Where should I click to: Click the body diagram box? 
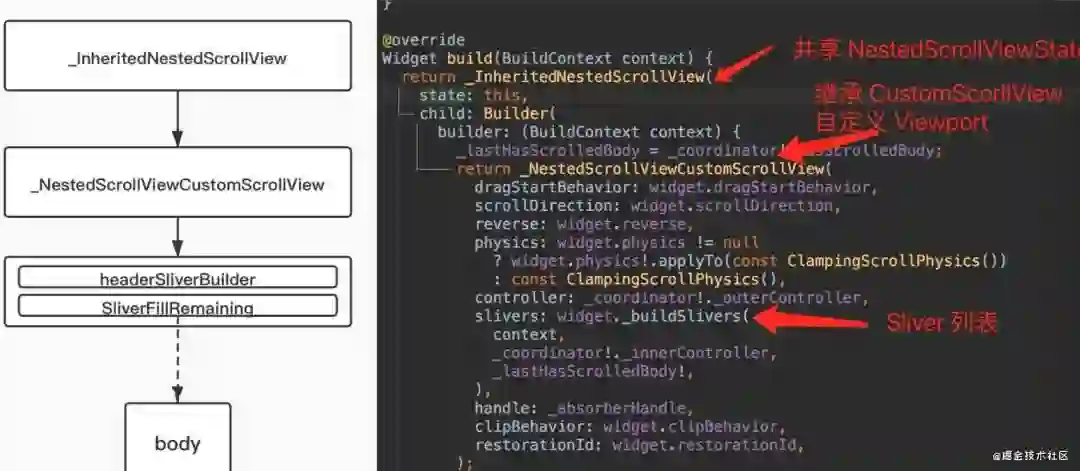[x=178, y=438]
